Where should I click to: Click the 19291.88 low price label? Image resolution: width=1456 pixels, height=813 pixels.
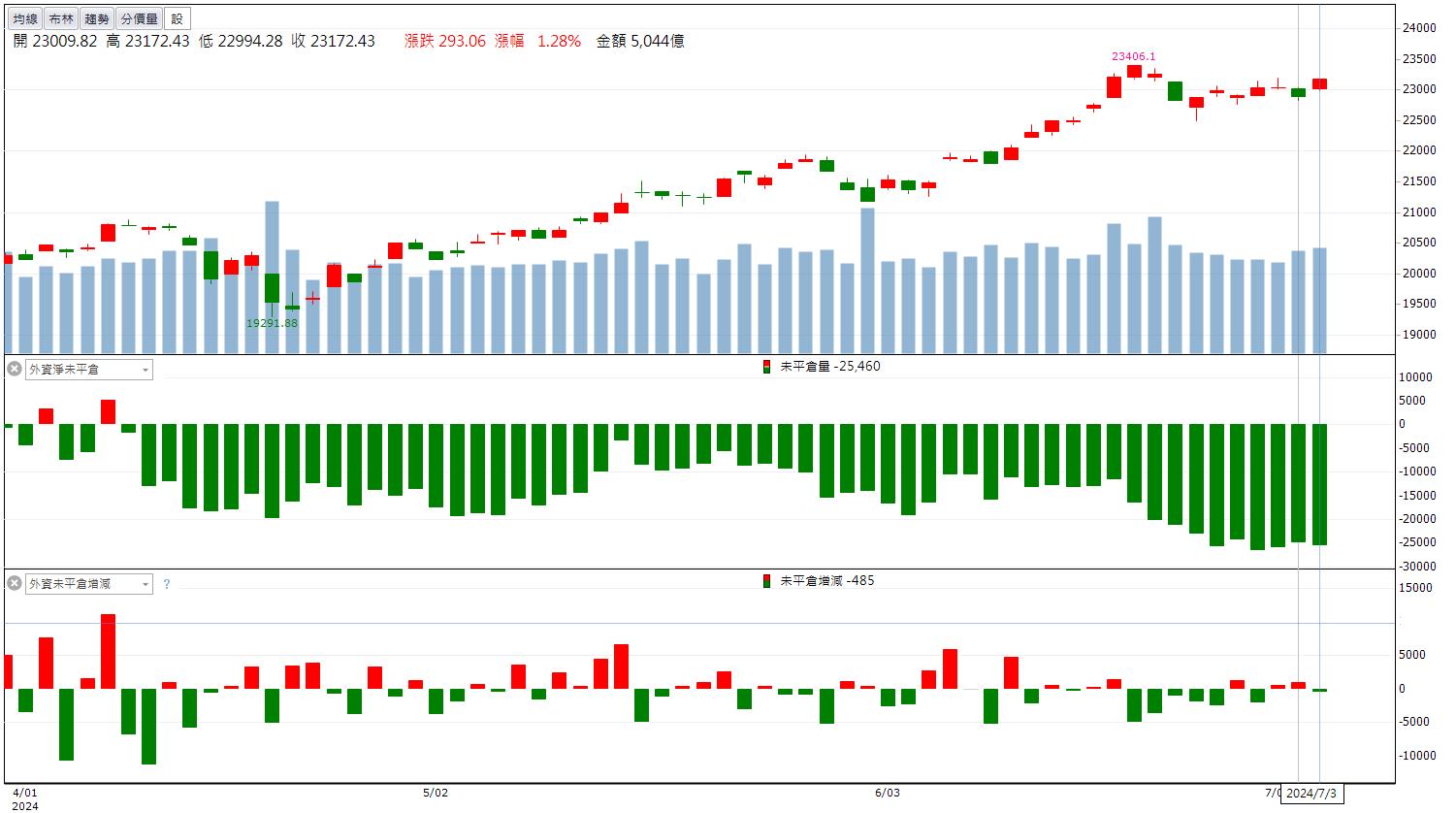click(x=272, y=323)
